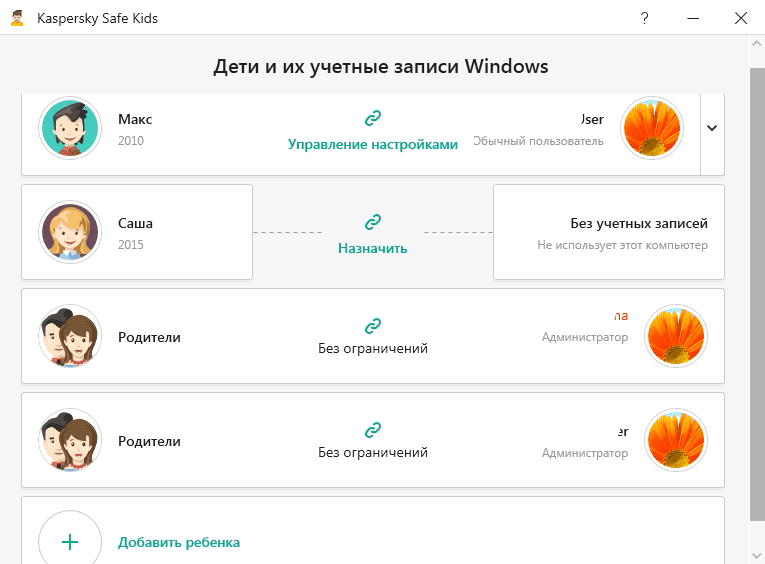Click link icon in first Родители row
The image size is (765, 564).
tap(373, 325)
